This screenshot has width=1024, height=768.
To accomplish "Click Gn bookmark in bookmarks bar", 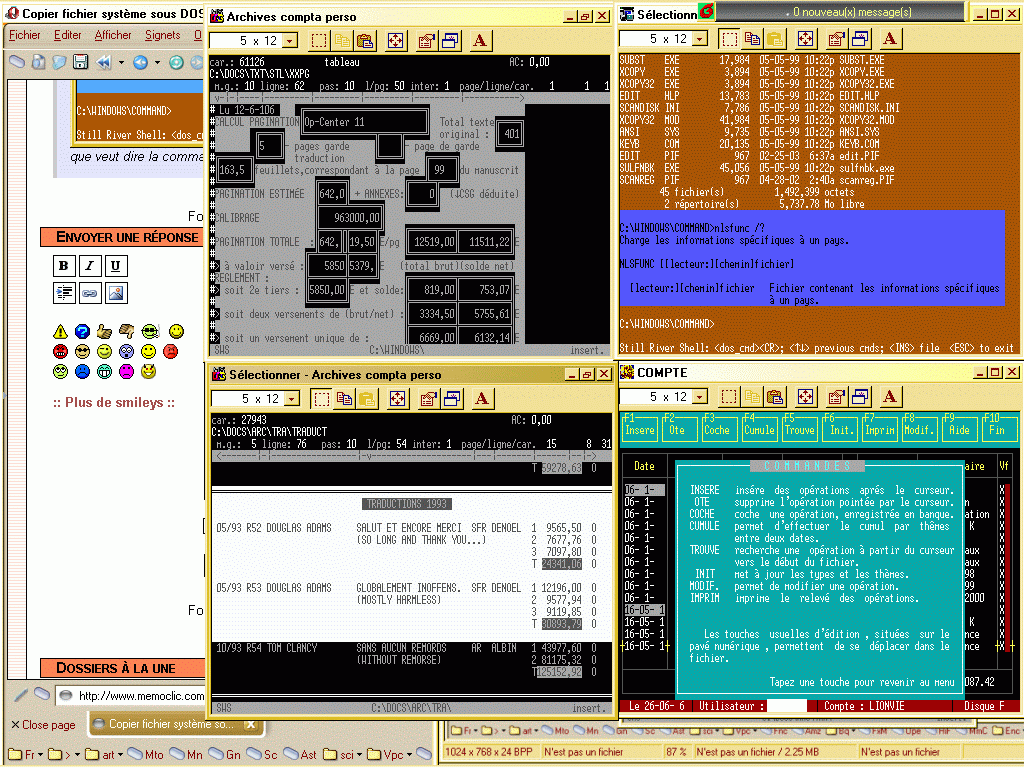I will point(225,754).
